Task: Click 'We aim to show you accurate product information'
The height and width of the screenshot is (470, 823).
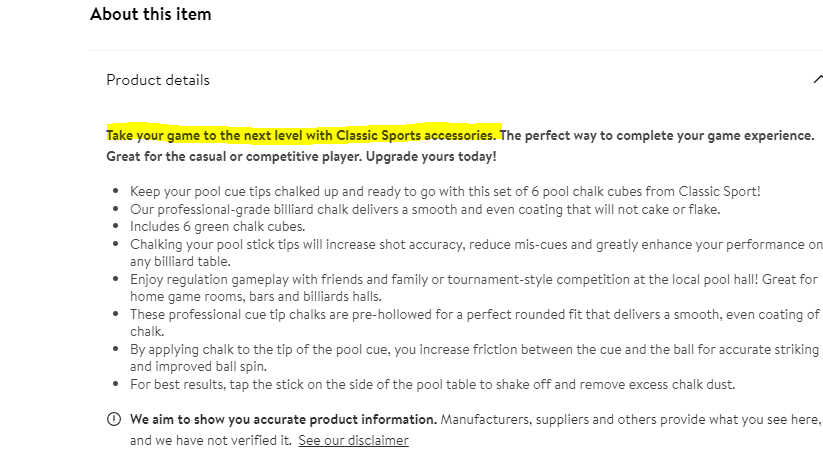Action: 283,419
